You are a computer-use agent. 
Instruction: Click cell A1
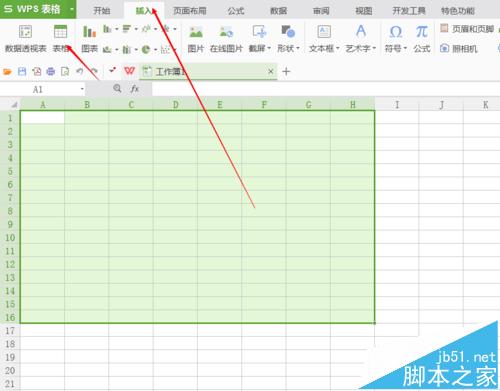pos(42,117)
